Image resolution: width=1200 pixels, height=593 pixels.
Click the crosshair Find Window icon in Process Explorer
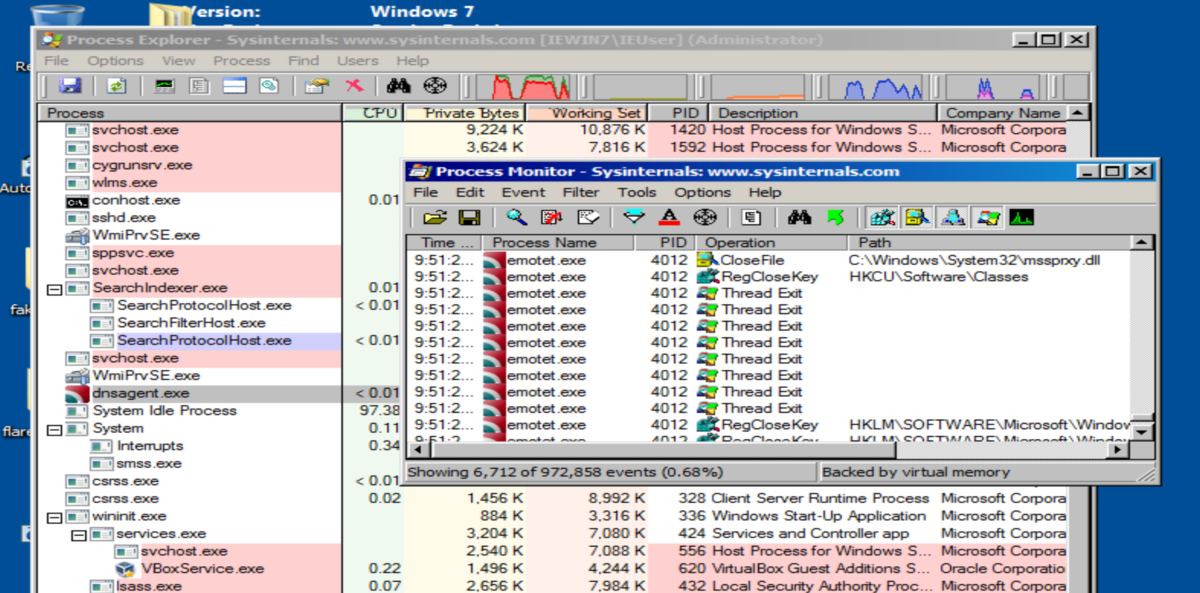[435, 86]
